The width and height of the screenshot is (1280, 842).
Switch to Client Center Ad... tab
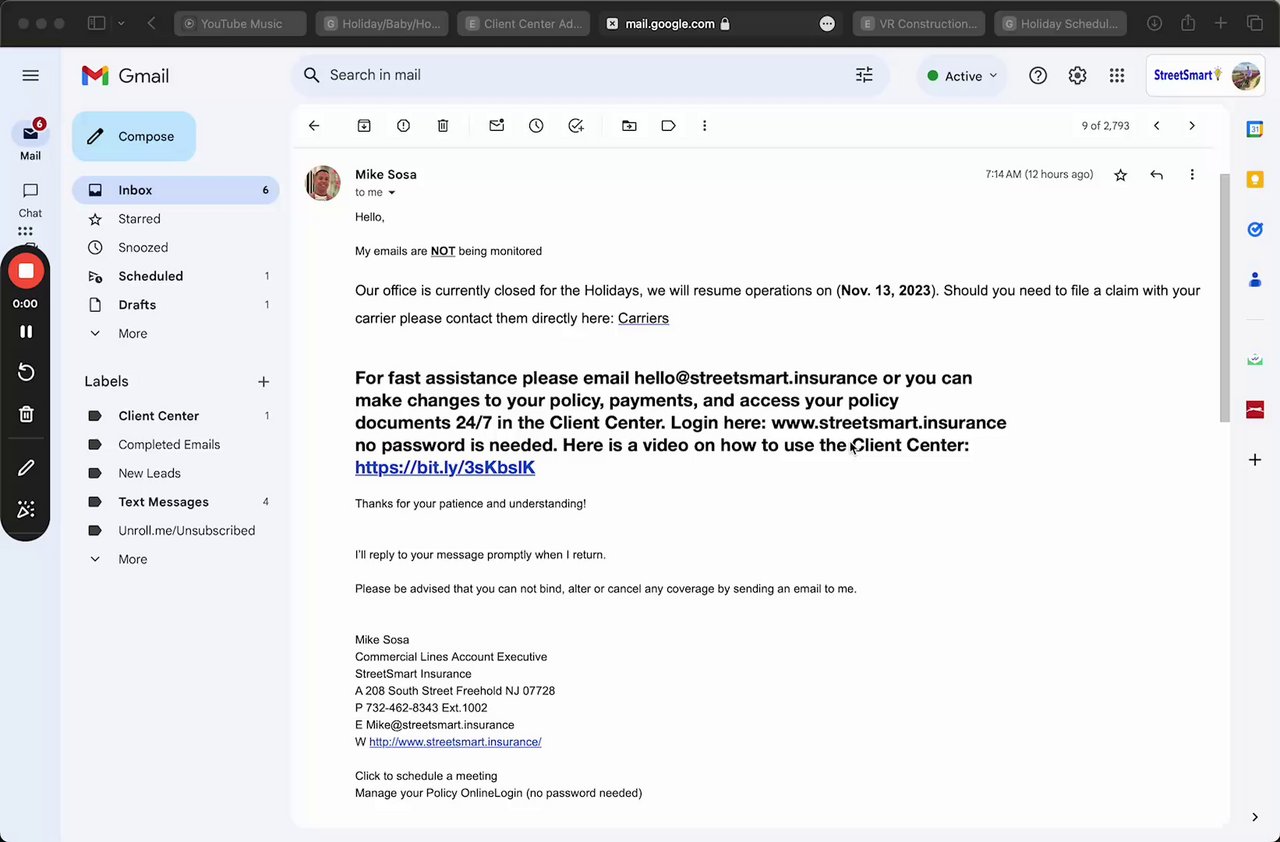[x=524, y=23]
